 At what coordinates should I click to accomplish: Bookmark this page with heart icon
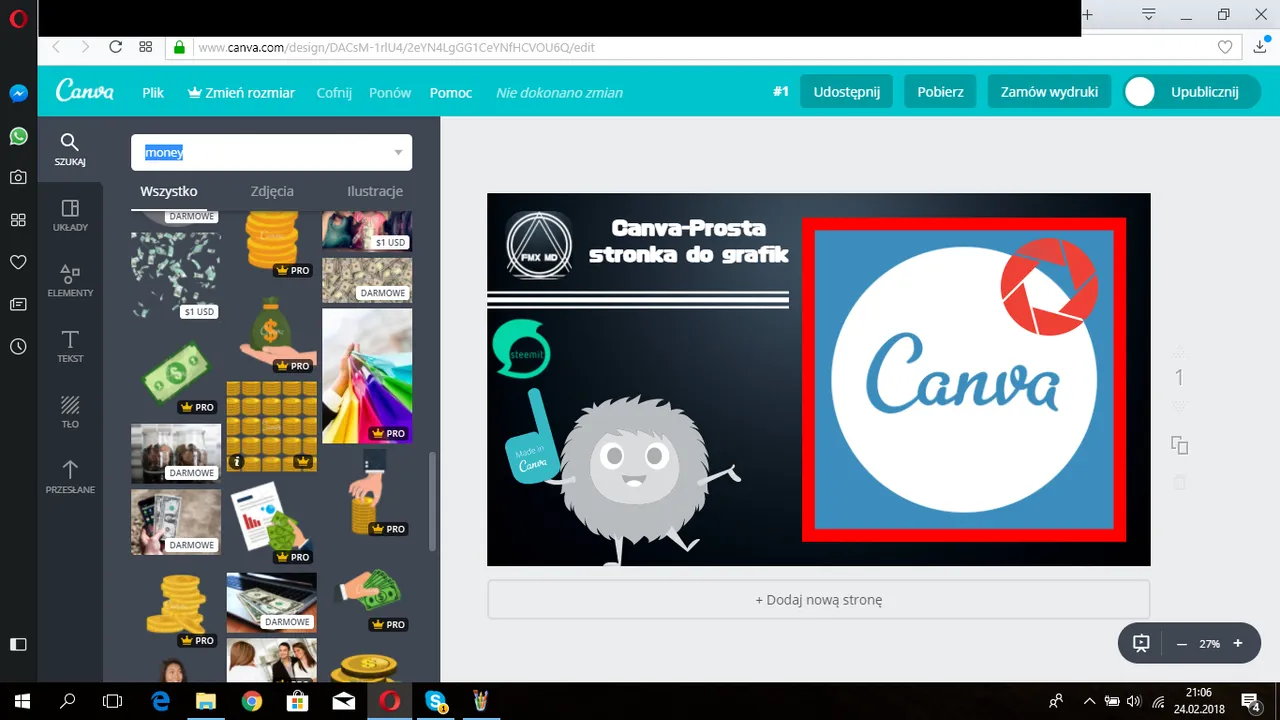[1225, 47]
